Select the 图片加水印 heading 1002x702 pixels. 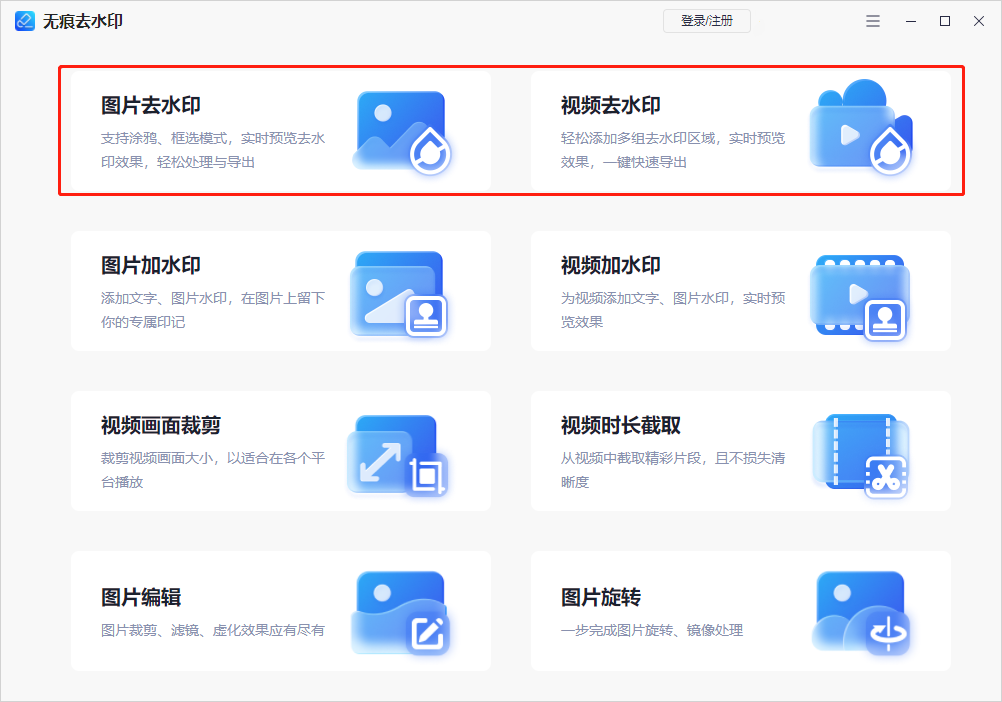[x=151, y=265]
